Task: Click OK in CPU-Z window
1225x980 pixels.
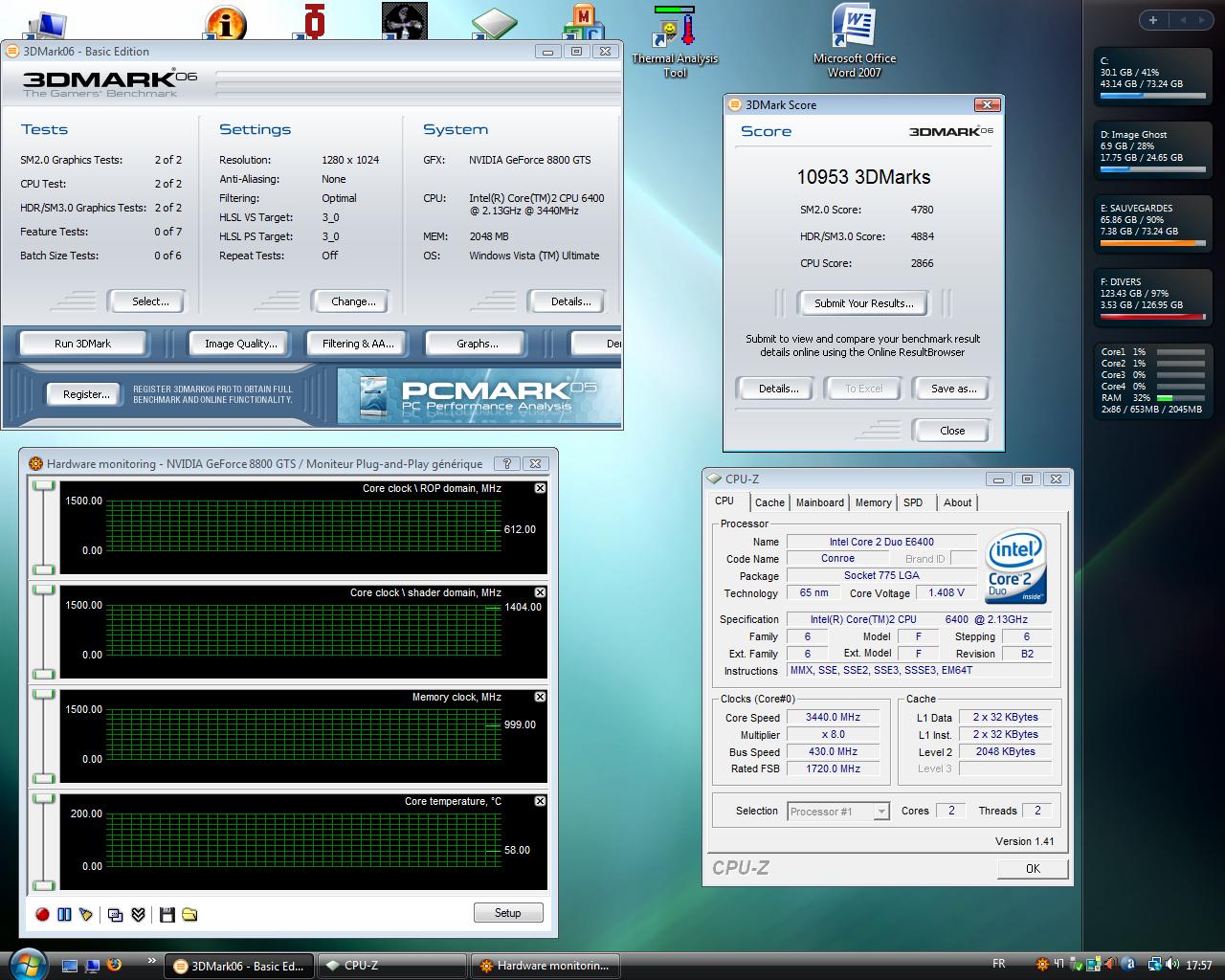Action: click(x=1033, y=868)
